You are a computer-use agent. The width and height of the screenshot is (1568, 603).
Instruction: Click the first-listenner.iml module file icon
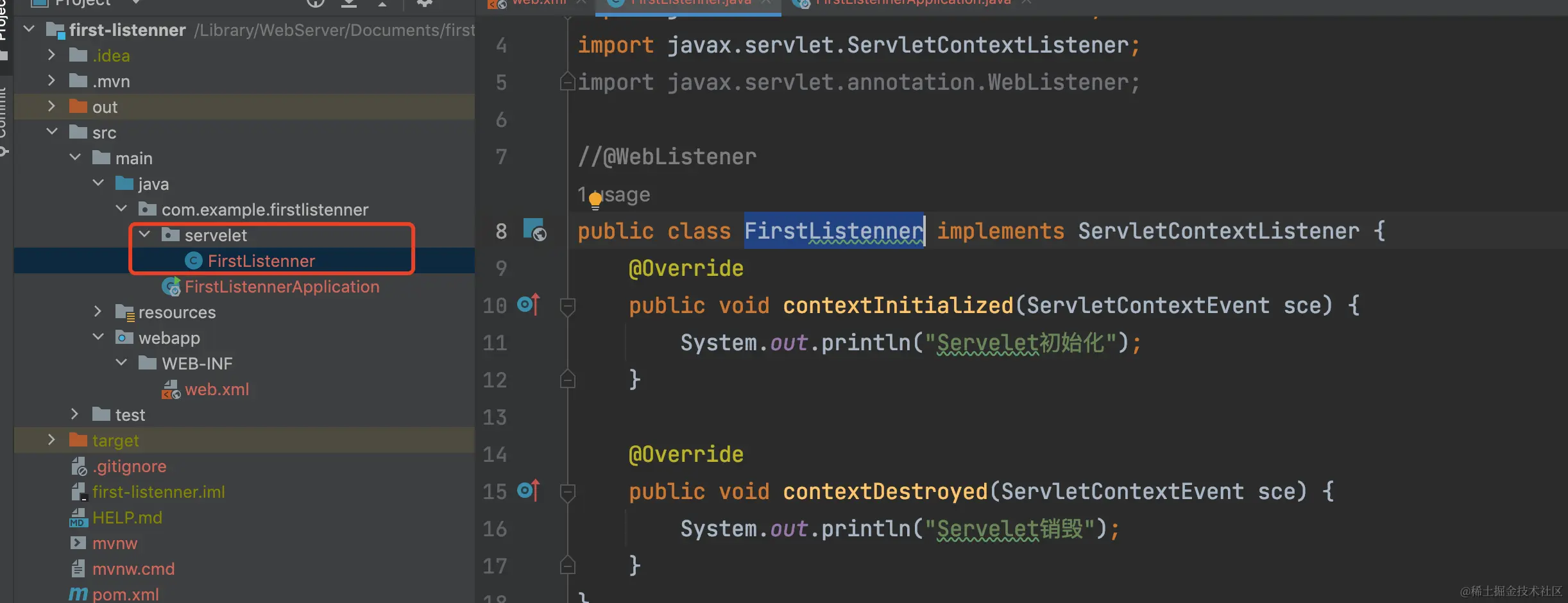tap(78, 492)
